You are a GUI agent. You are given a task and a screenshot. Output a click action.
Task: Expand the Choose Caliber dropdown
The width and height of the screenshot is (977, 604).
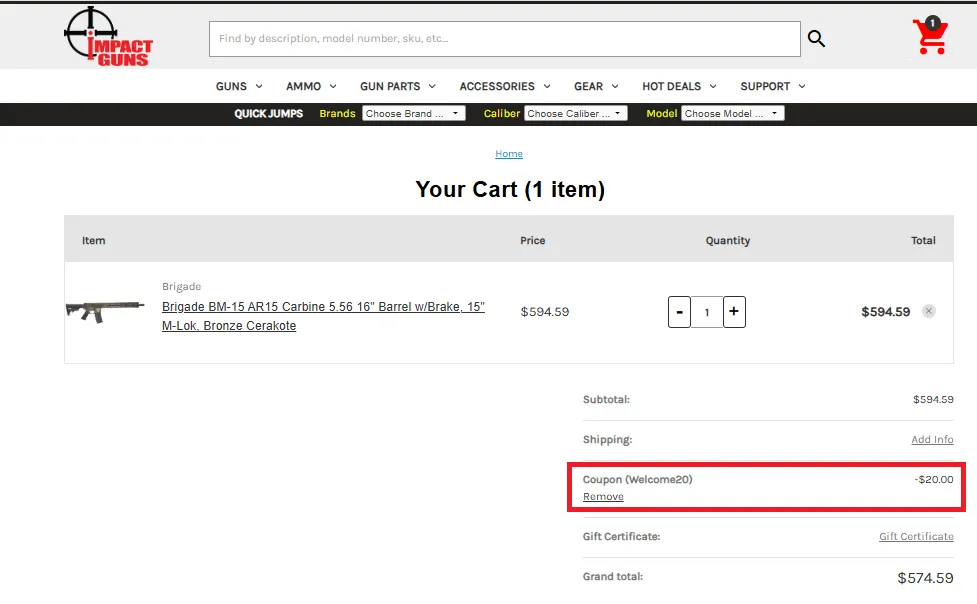576,113
